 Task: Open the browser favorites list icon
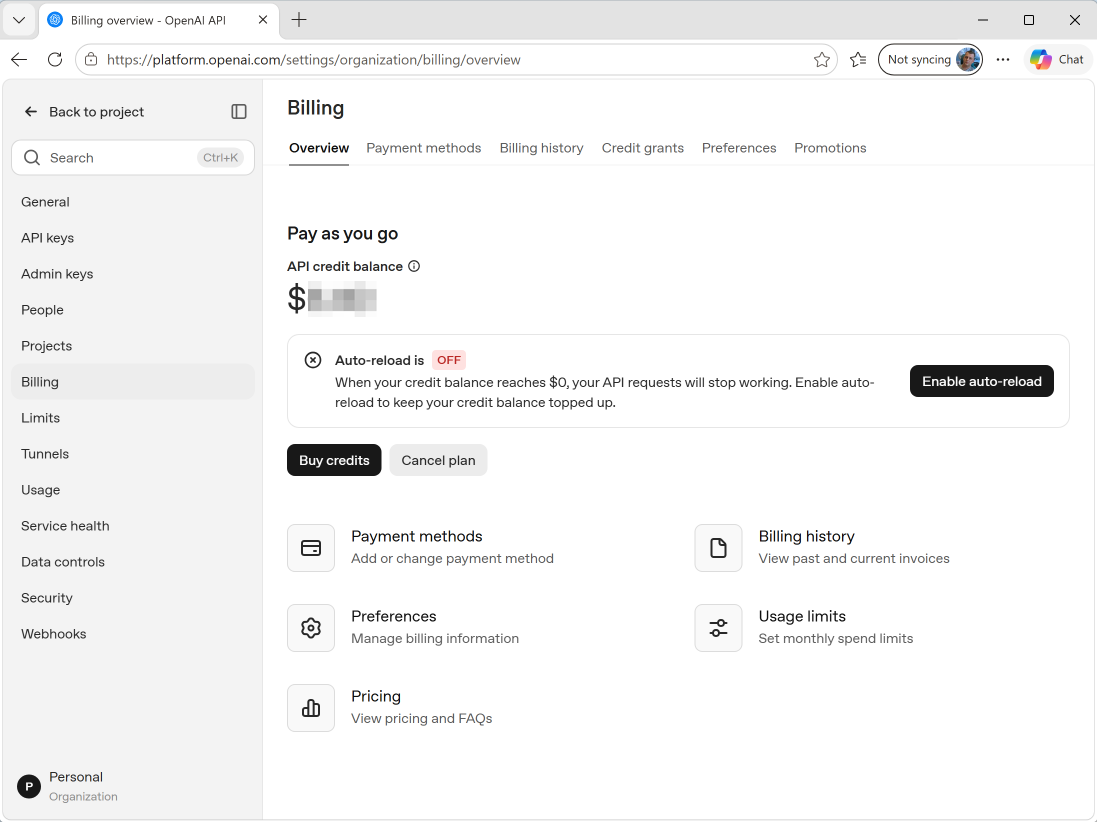click(858, 60)
